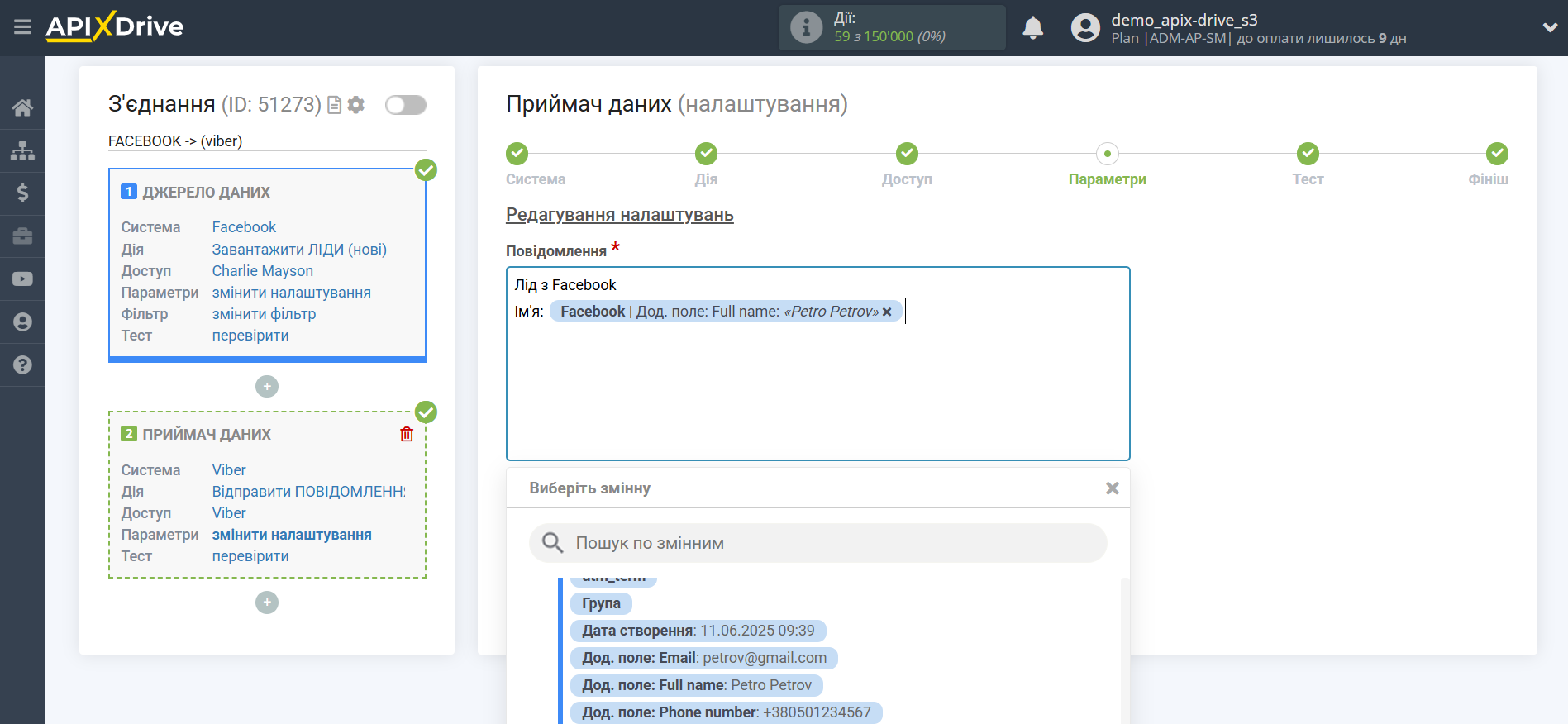The height and width of the screenshot is (724, 1568).
Task: Toggle the connection on/off switch
Action: pos(406,105)
